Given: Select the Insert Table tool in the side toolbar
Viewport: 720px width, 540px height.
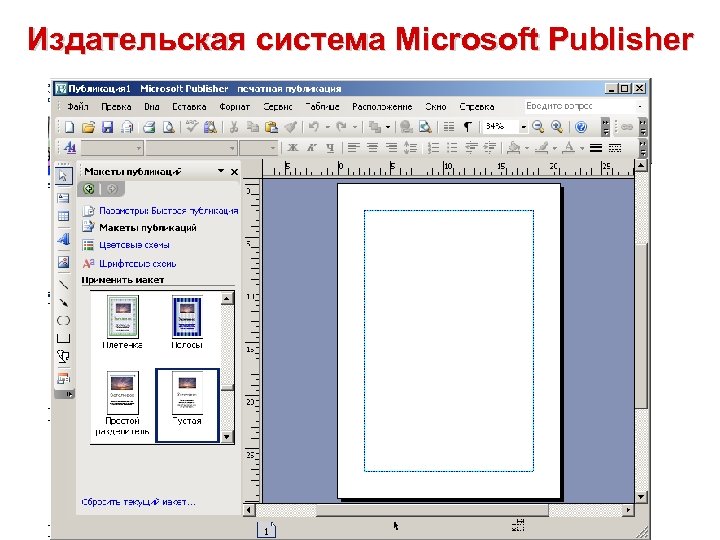Looking at the screenshot, I should pyautogui.click(x=63, y=216).
